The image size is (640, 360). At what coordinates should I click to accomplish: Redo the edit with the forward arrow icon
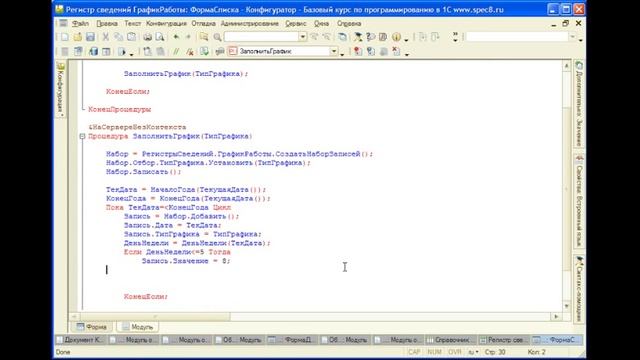click(x=188, y=37)
